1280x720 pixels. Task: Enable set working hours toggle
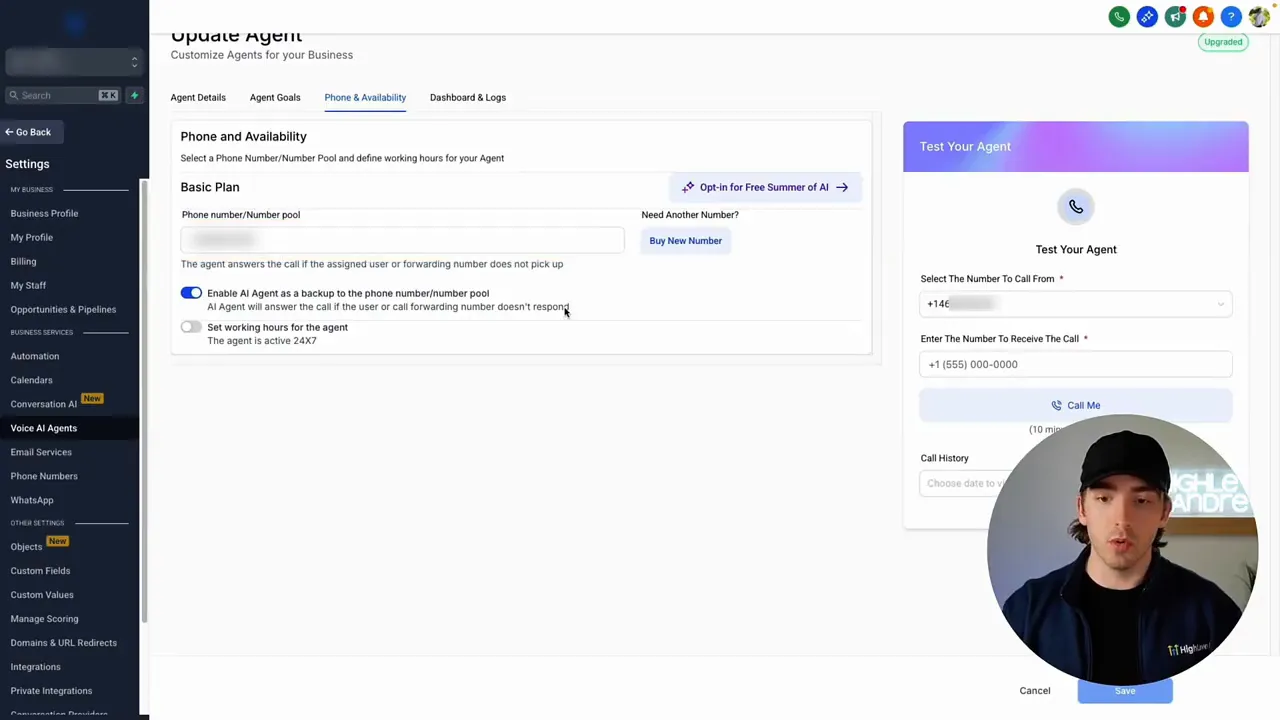pyautogui.click(x=191, y=327)
